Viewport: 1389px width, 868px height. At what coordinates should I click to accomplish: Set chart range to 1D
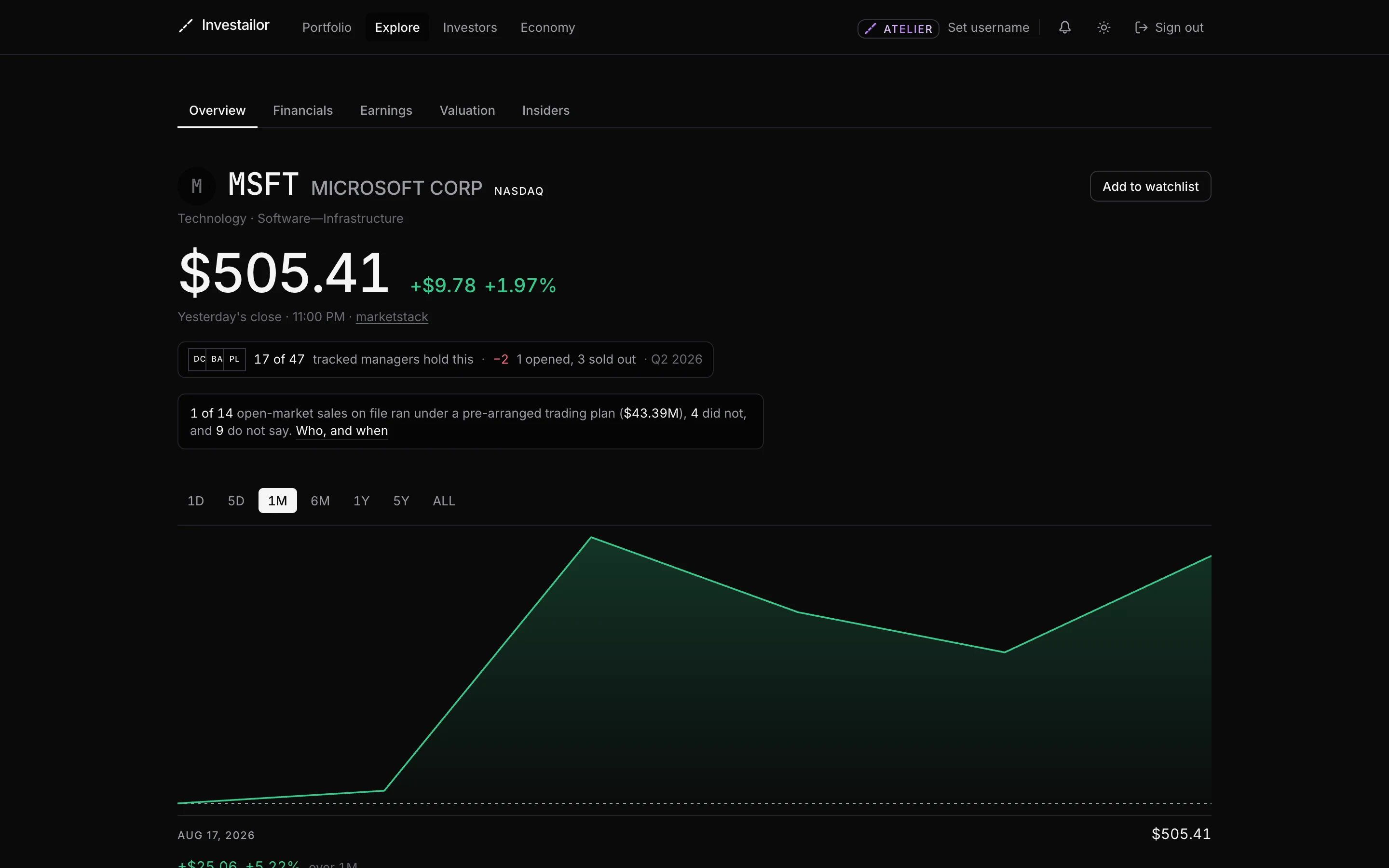coord(196,501)
